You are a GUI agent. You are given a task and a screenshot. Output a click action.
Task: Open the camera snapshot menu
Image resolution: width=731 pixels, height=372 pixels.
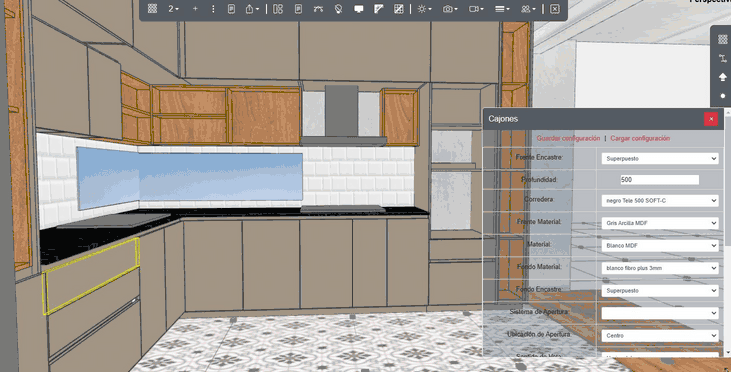(x=450, y=8)
